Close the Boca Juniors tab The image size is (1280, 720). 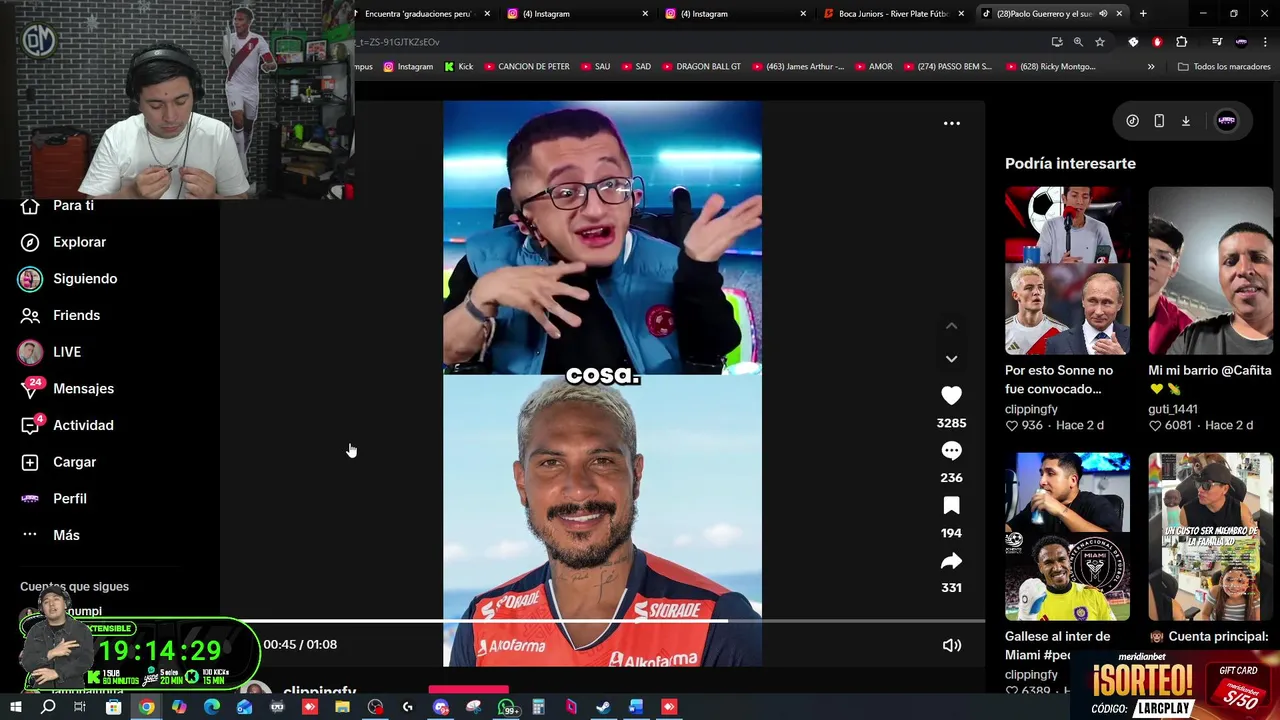pyautogui.click(x=961, y=14)
